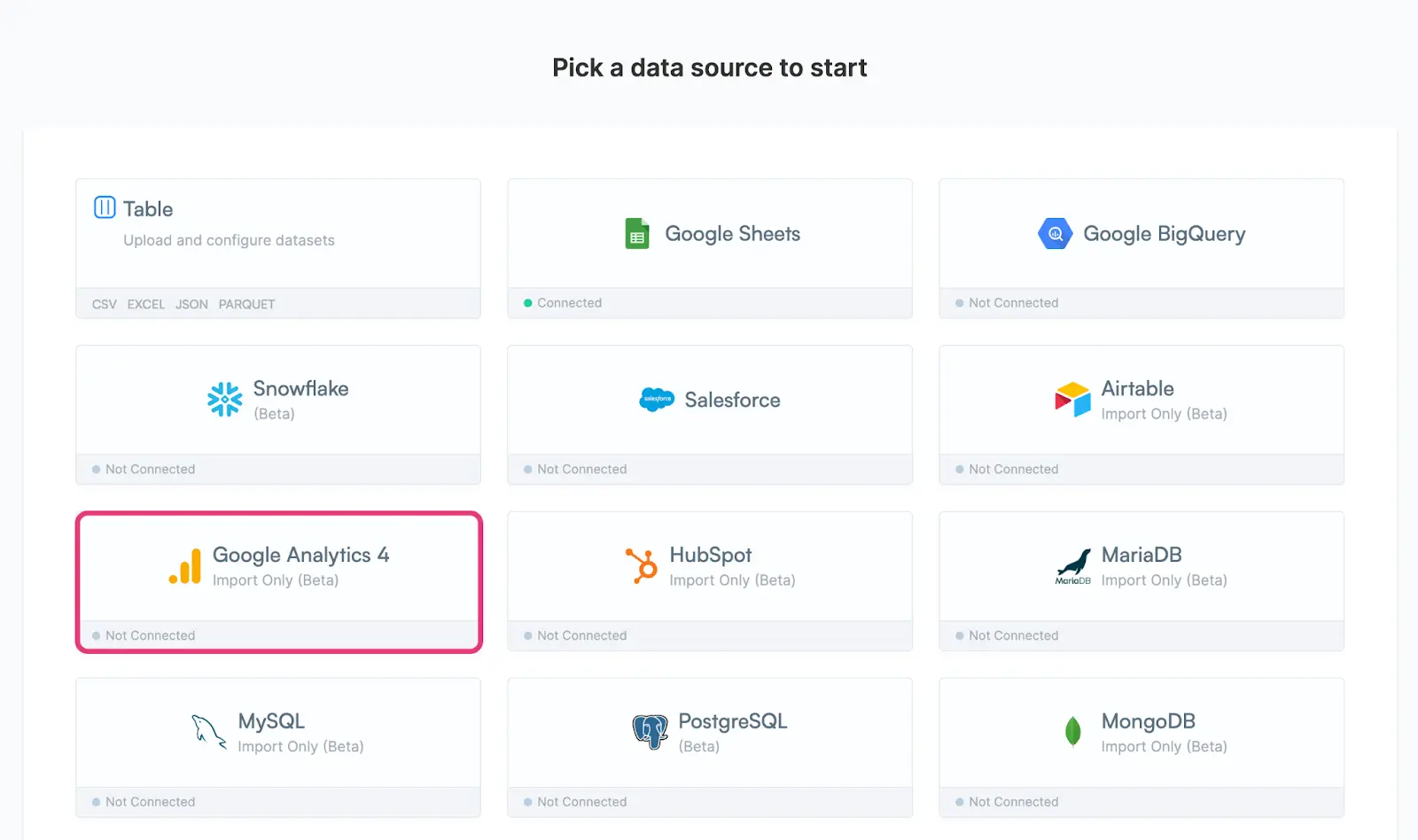Click the Table upload icon
Screen dimensions: 1418x840
pos(104,206)
